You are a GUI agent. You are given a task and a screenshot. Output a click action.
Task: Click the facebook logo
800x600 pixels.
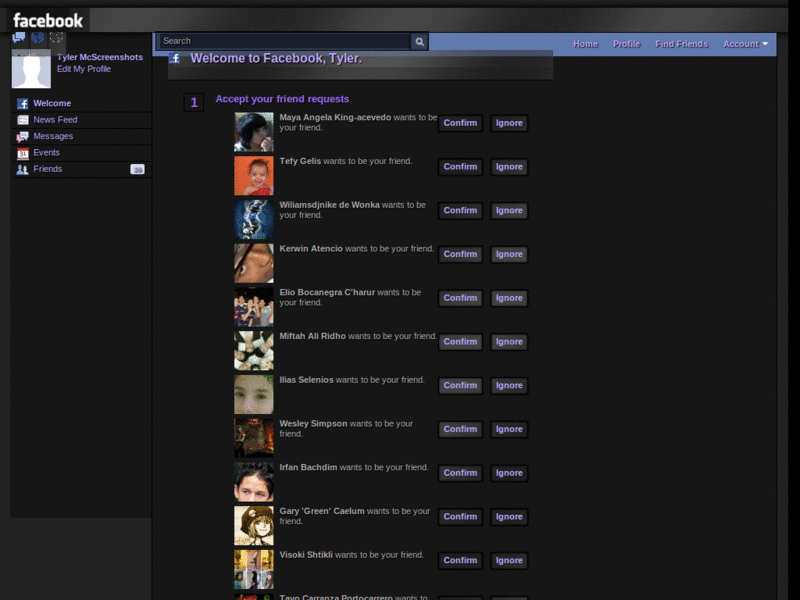[x=48, y=20]
